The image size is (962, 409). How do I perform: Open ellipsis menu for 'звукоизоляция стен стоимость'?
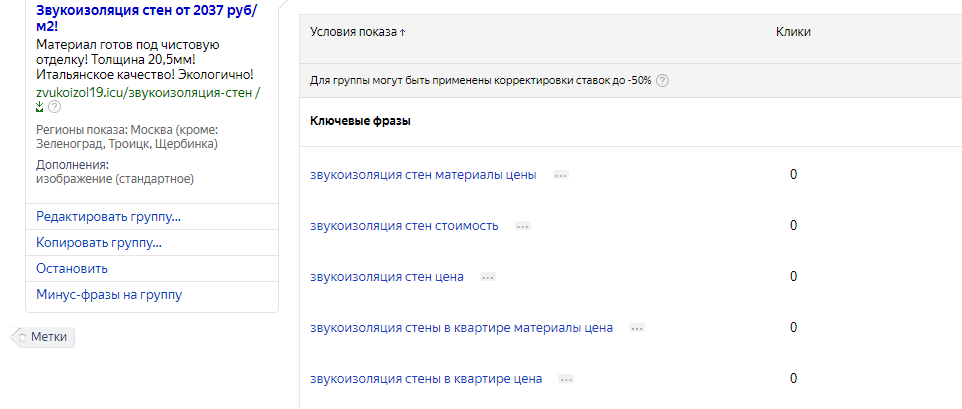click(522, 226)
